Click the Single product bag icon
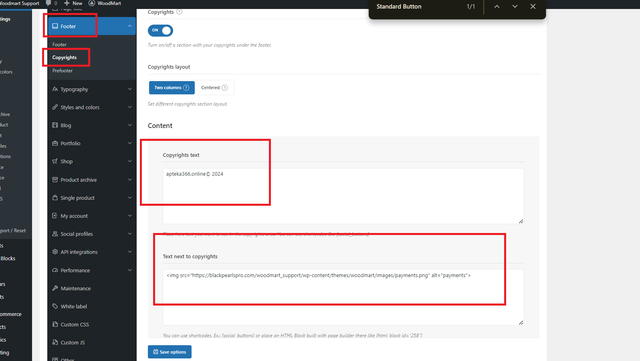This screenshot has width=640, height=361. [55, 198]
